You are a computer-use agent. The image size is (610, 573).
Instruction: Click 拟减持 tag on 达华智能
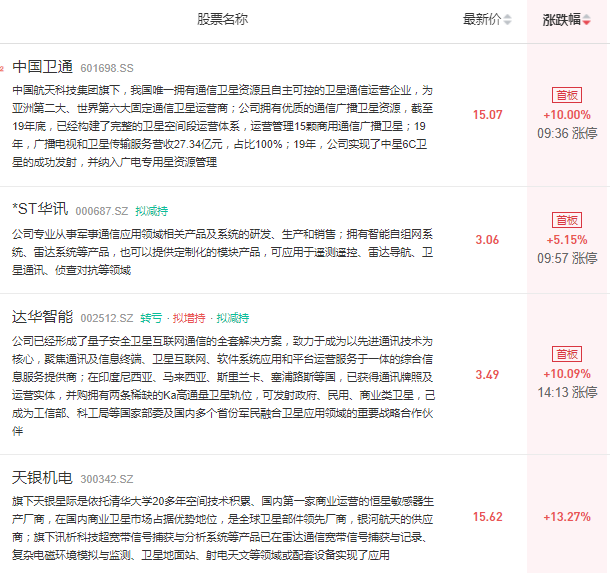pos(233,318)
